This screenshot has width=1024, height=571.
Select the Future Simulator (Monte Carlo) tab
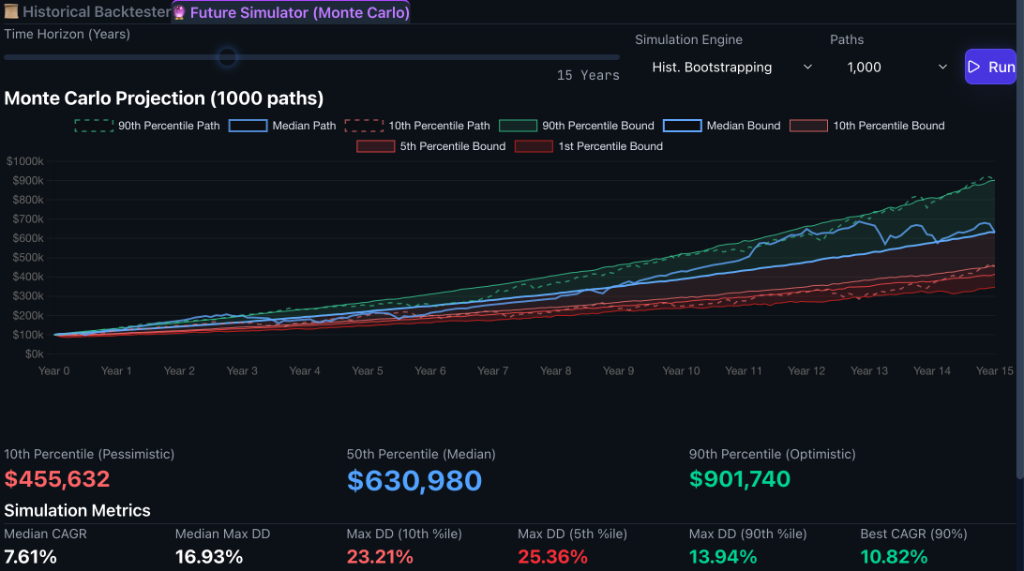291,12
